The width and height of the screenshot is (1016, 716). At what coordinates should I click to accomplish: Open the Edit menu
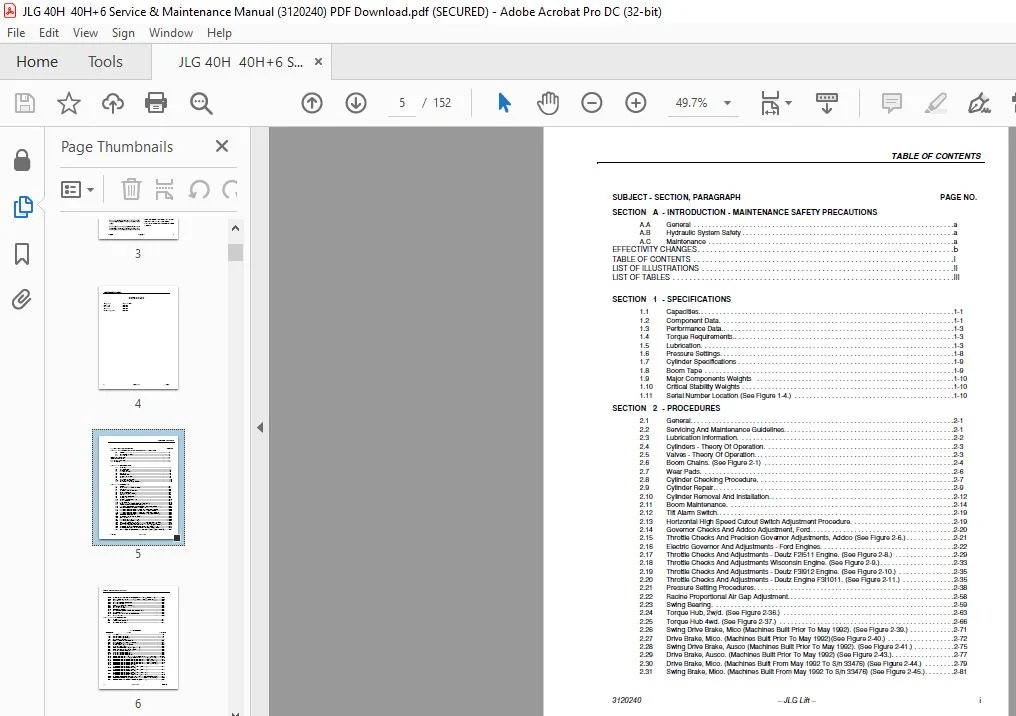(49, 33)
